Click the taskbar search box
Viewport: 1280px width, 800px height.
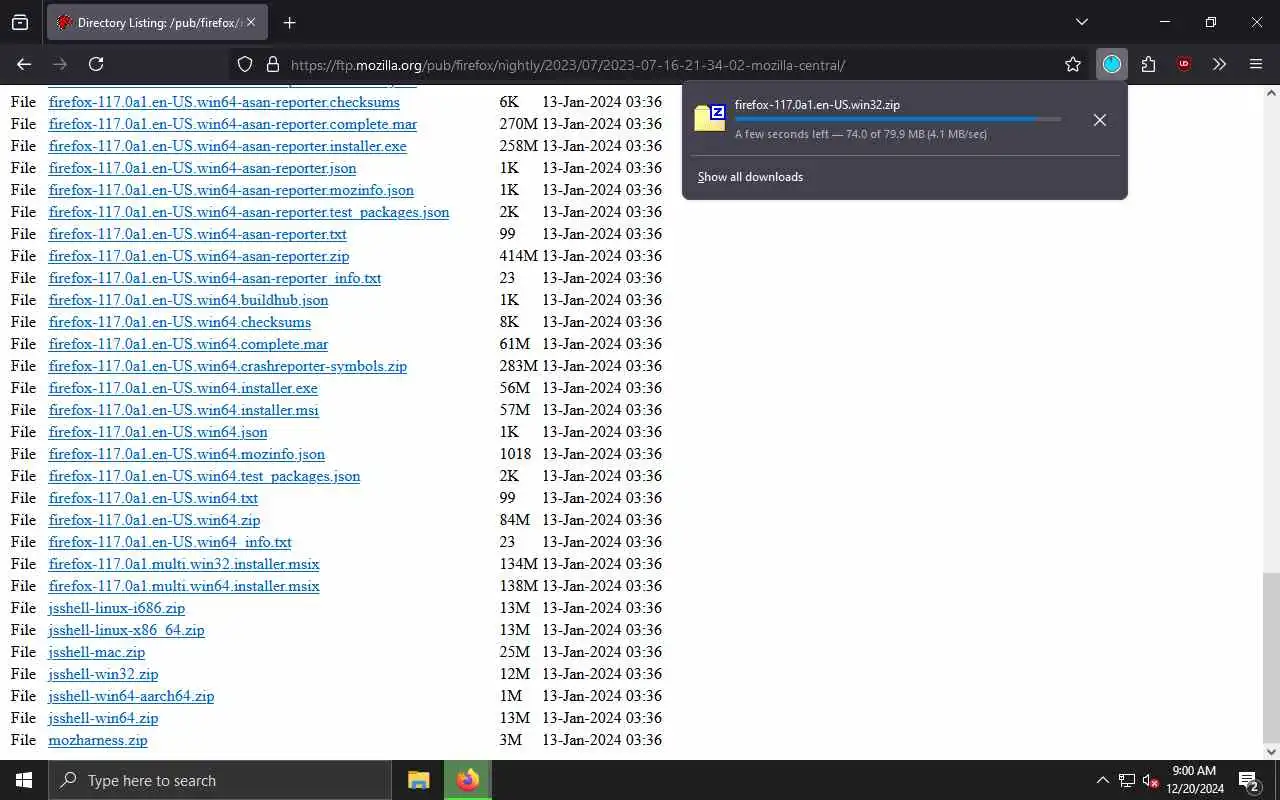pyautogui.click(x=220, y=780)
